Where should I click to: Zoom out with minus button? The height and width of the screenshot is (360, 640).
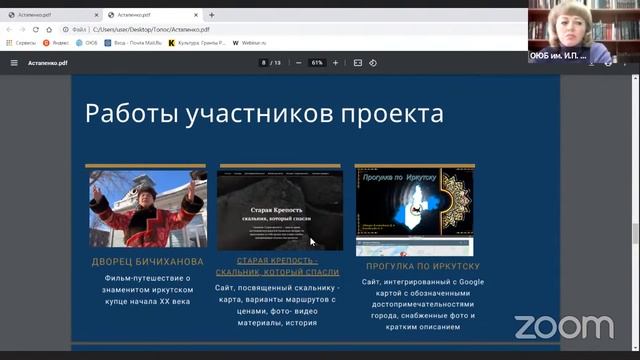[x=298, y=63]
